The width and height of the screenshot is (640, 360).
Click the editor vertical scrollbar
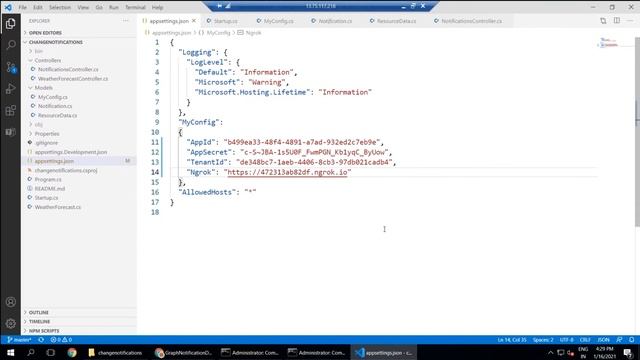click(x=637, y=131)
